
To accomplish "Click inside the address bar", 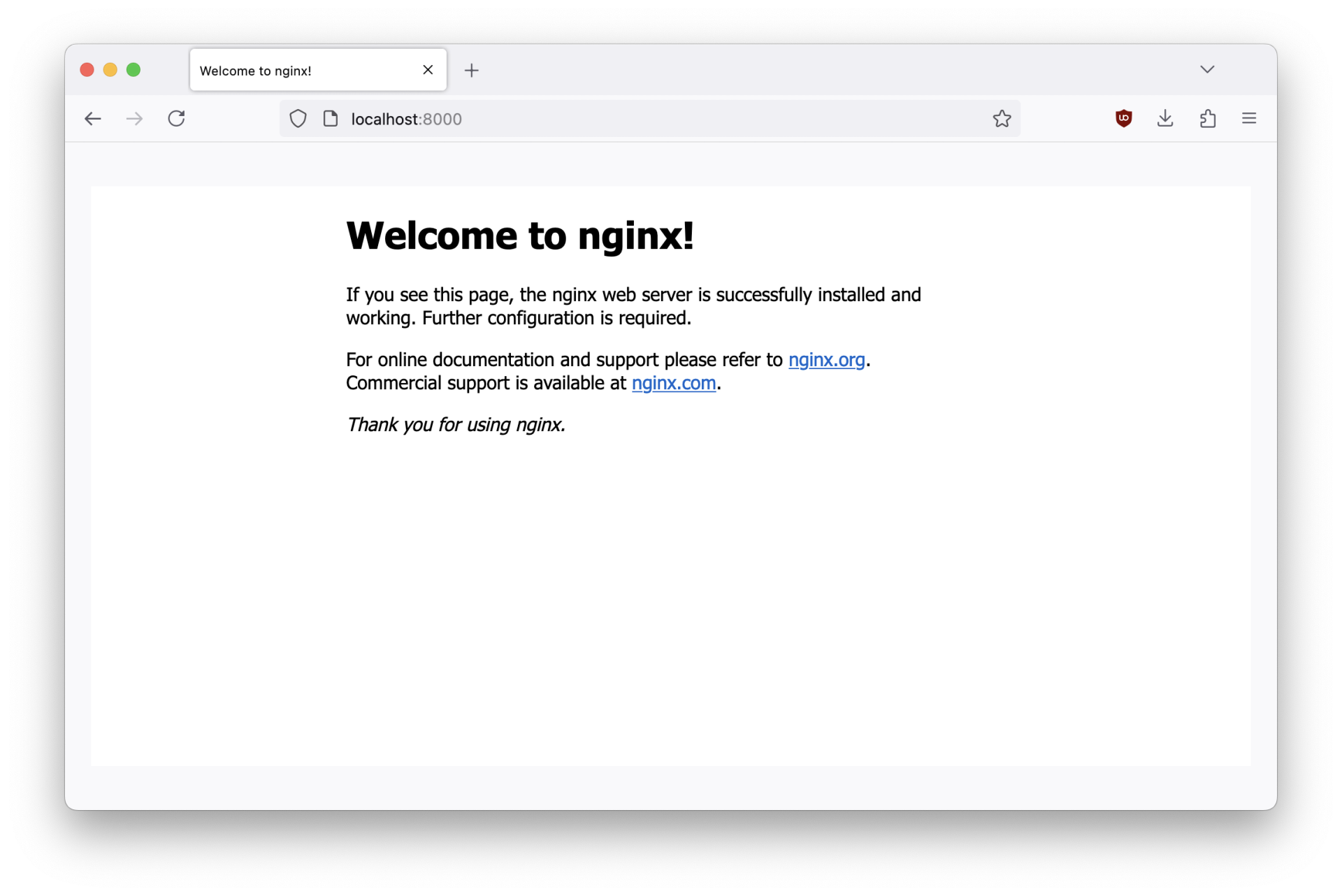I will click(629, 118).
